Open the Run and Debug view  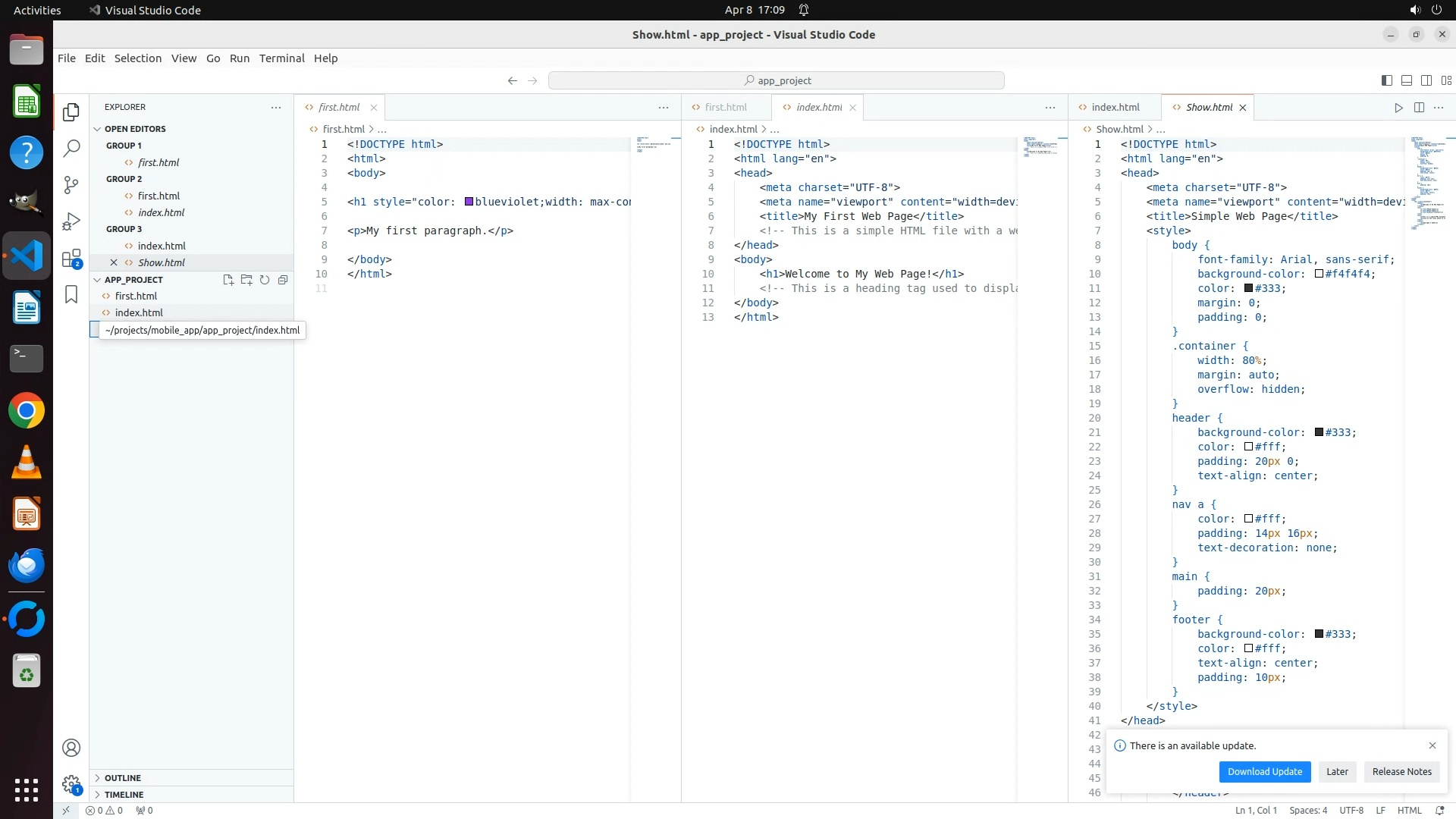(x=71, y=221)
